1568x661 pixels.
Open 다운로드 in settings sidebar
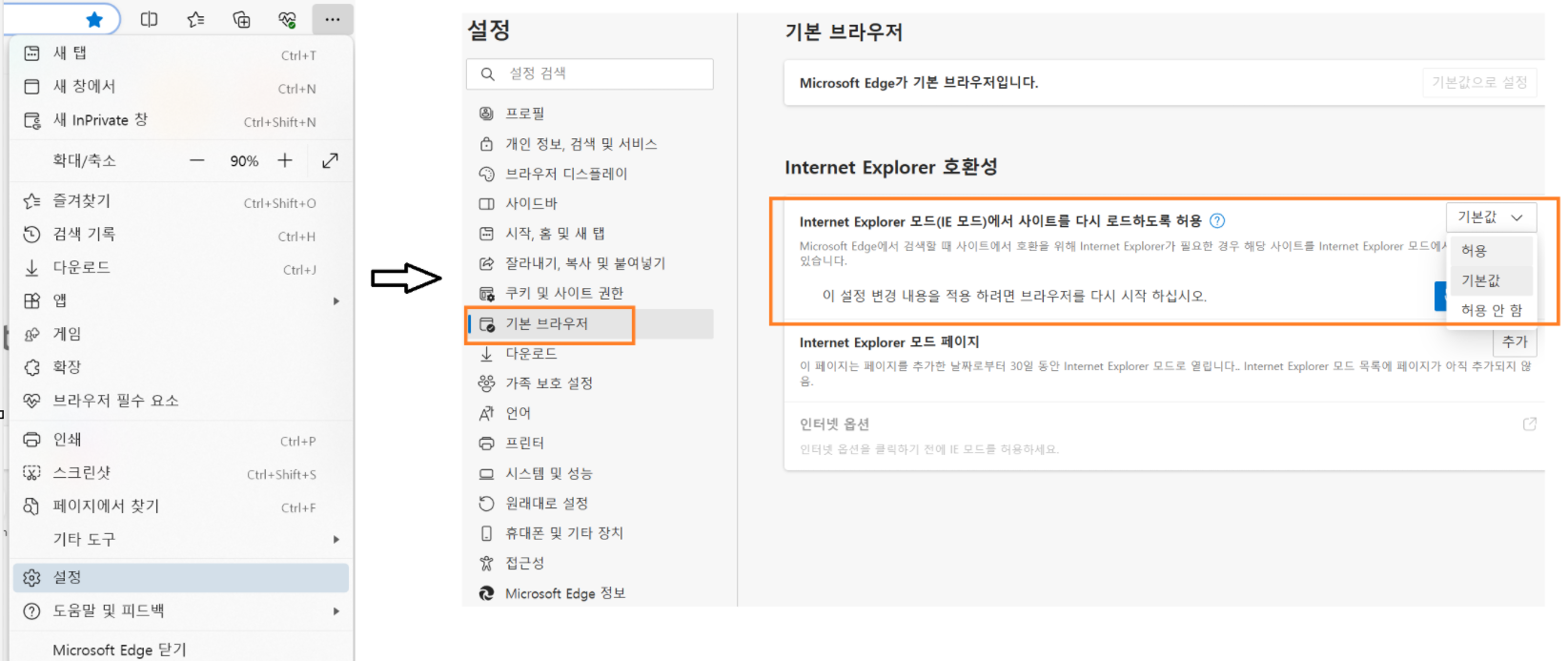point(590,354)
